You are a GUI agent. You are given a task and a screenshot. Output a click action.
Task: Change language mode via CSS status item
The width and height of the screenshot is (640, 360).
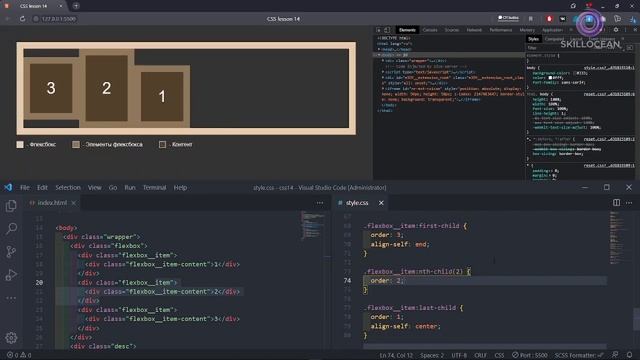(499, 355)
